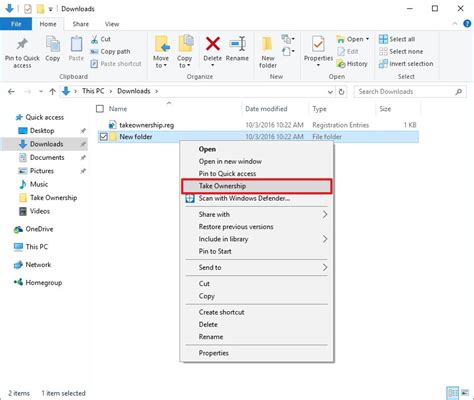The width and height of the screenshot is (474, 400).
Task: Click Select none in ribbon
Action: pyautogui.click(x=401, y=51)
